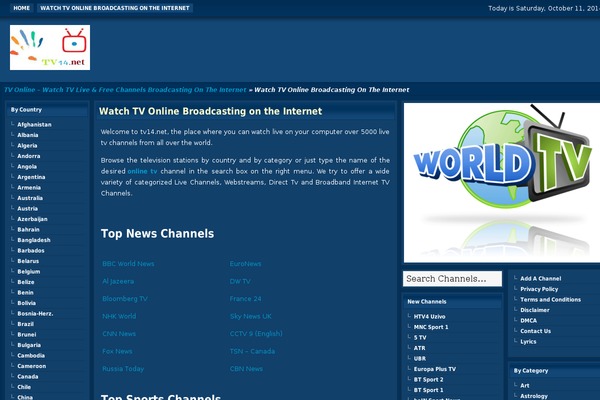The image size is (600, 400).
Task: Watch Fox News channel
Action: click(x=117, y=351)
